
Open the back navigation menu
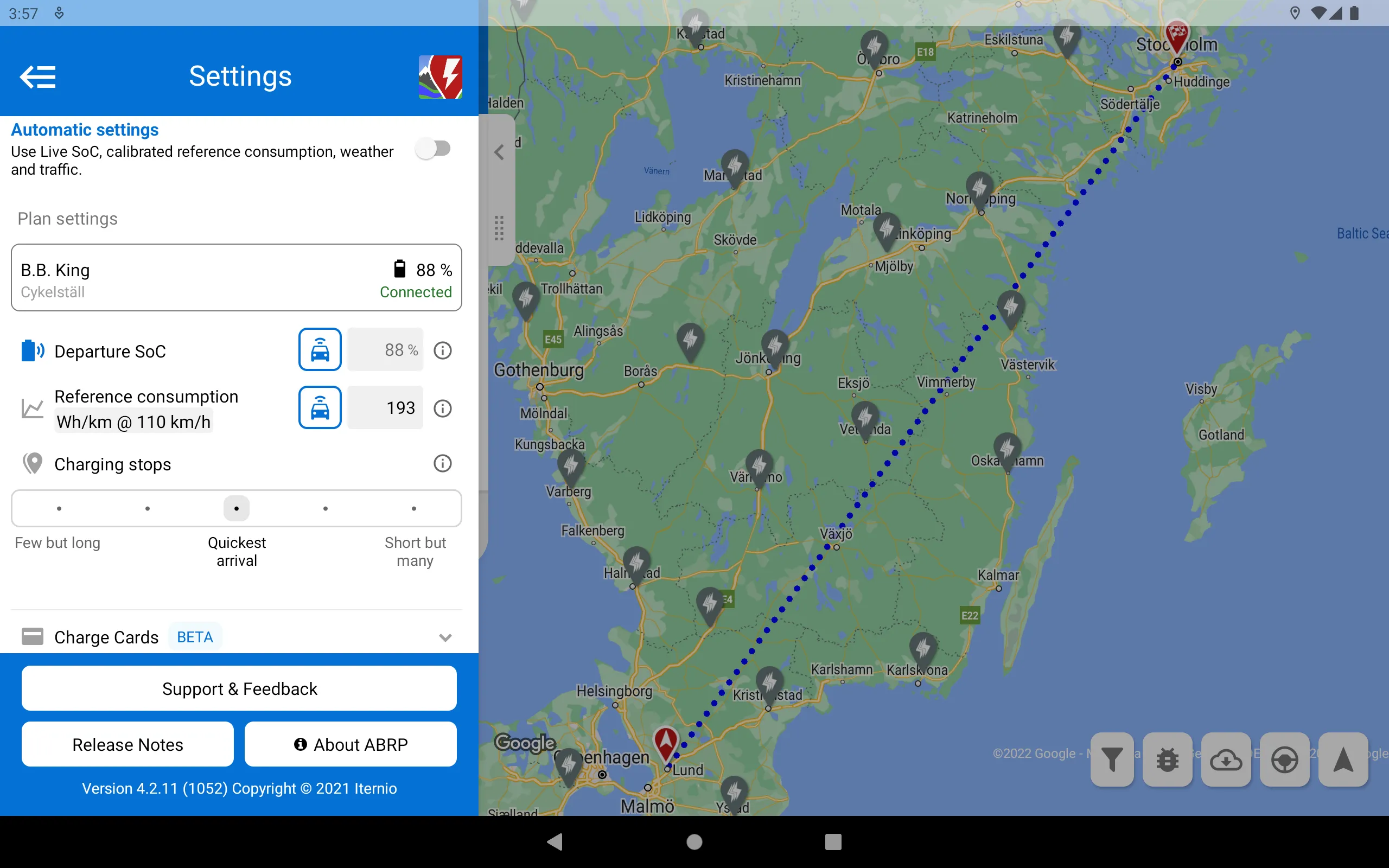37,76
